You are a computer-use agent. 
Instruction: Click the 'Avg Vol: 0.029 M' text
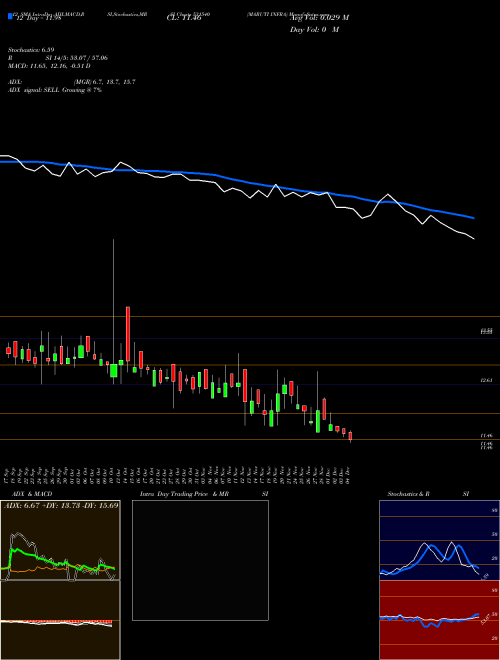(x=319, y=18)
